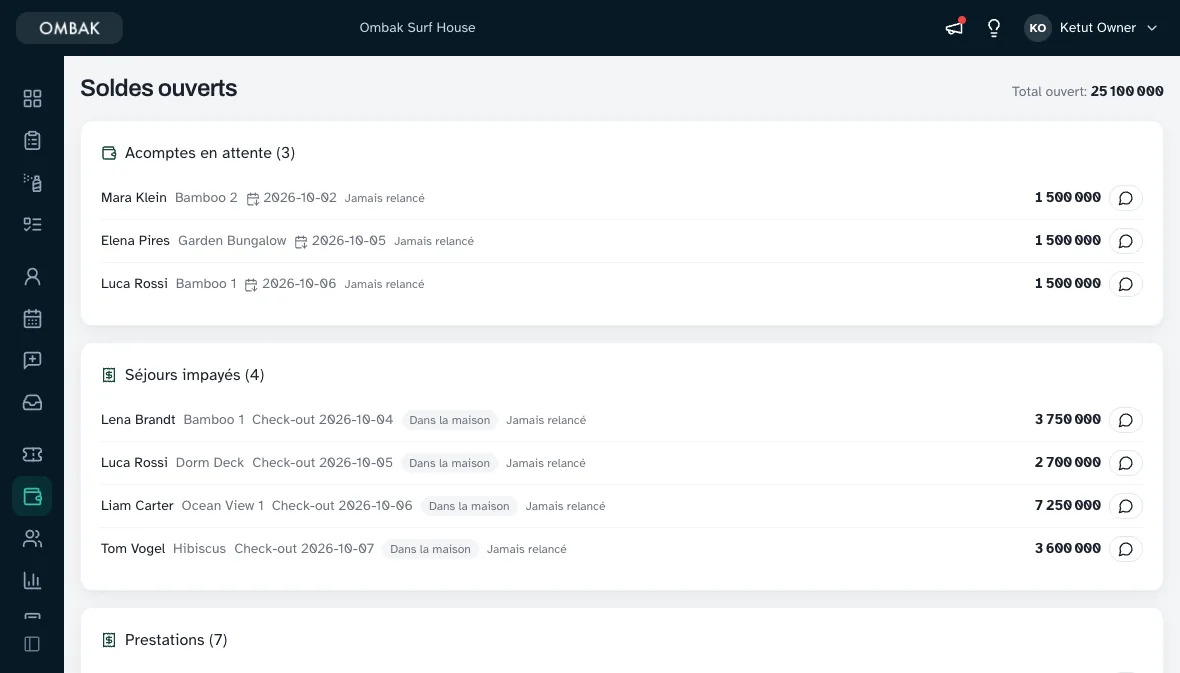Click Hibiscus room label
This screenshot has height=673, width=1180.
(199, 548)
